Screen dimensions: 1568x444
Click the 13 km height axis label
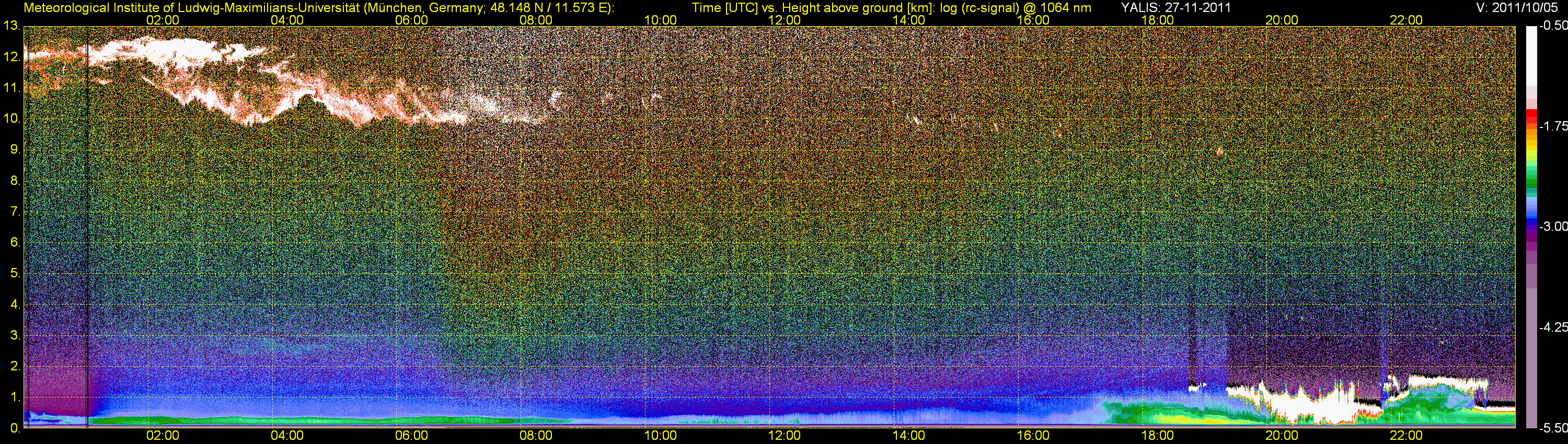(11, 26)
